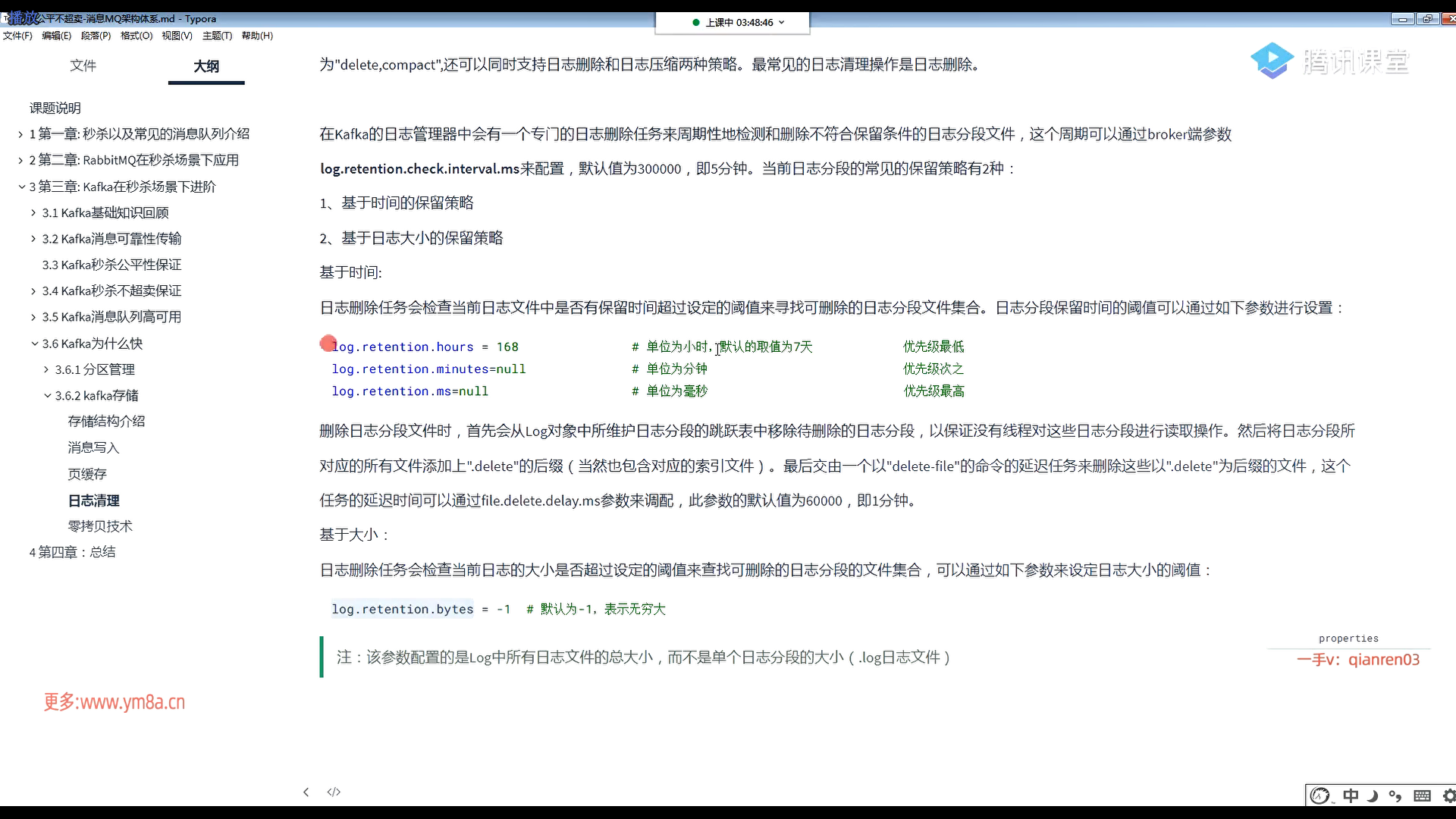Open the IME soft keyboard icon
This screenshot has width=1456, height=819.
[x=1423, y=795]
